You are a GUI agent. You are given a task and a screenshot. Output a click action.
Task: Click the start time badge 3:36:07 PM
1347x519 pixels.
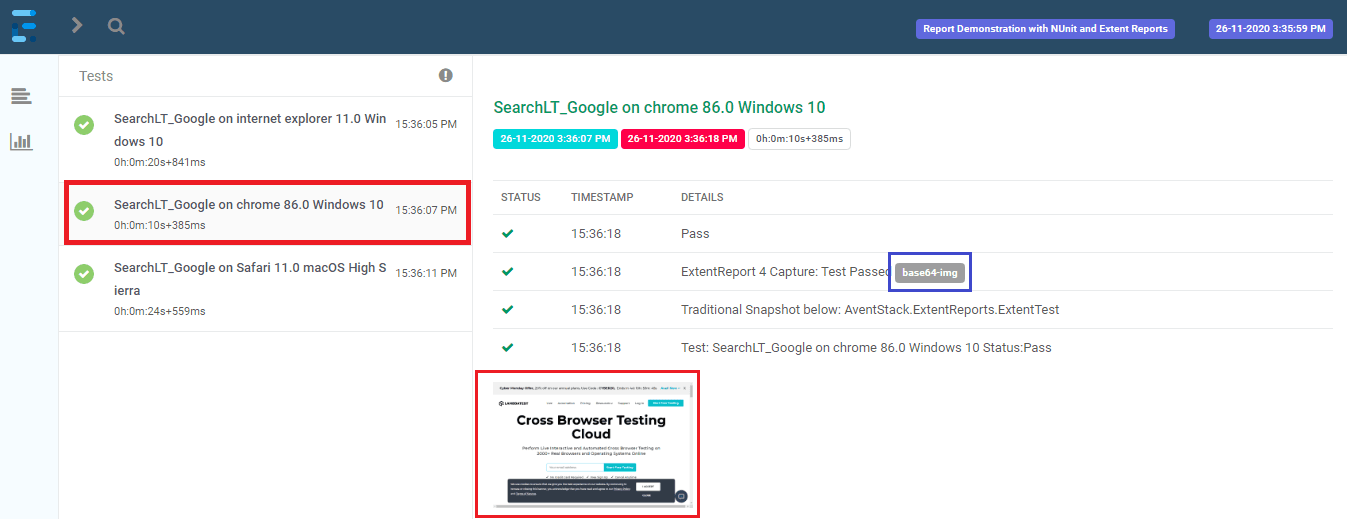click(555, 139)
